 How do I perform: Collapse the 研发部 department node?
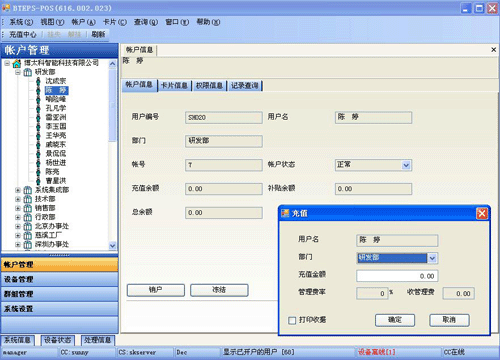18,72
